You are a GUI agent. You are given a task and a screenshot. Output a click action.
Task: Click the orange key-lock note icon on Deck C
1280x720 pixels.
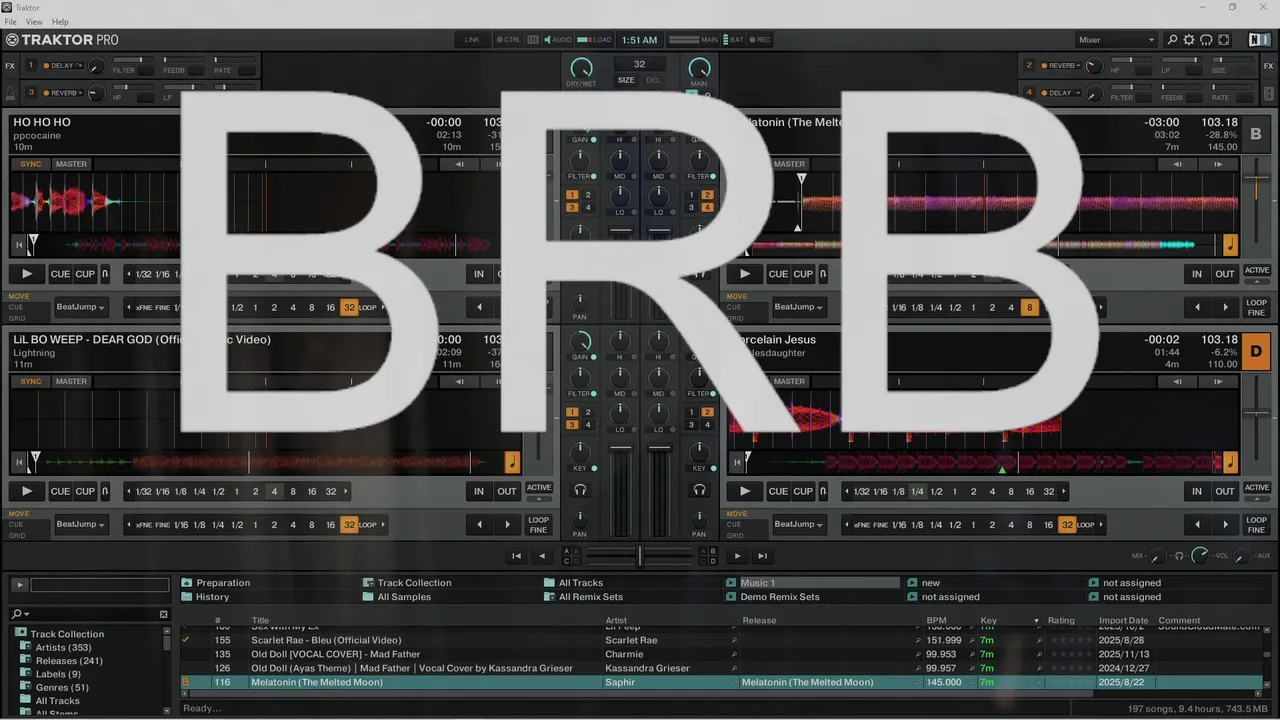tap(512, 462)
